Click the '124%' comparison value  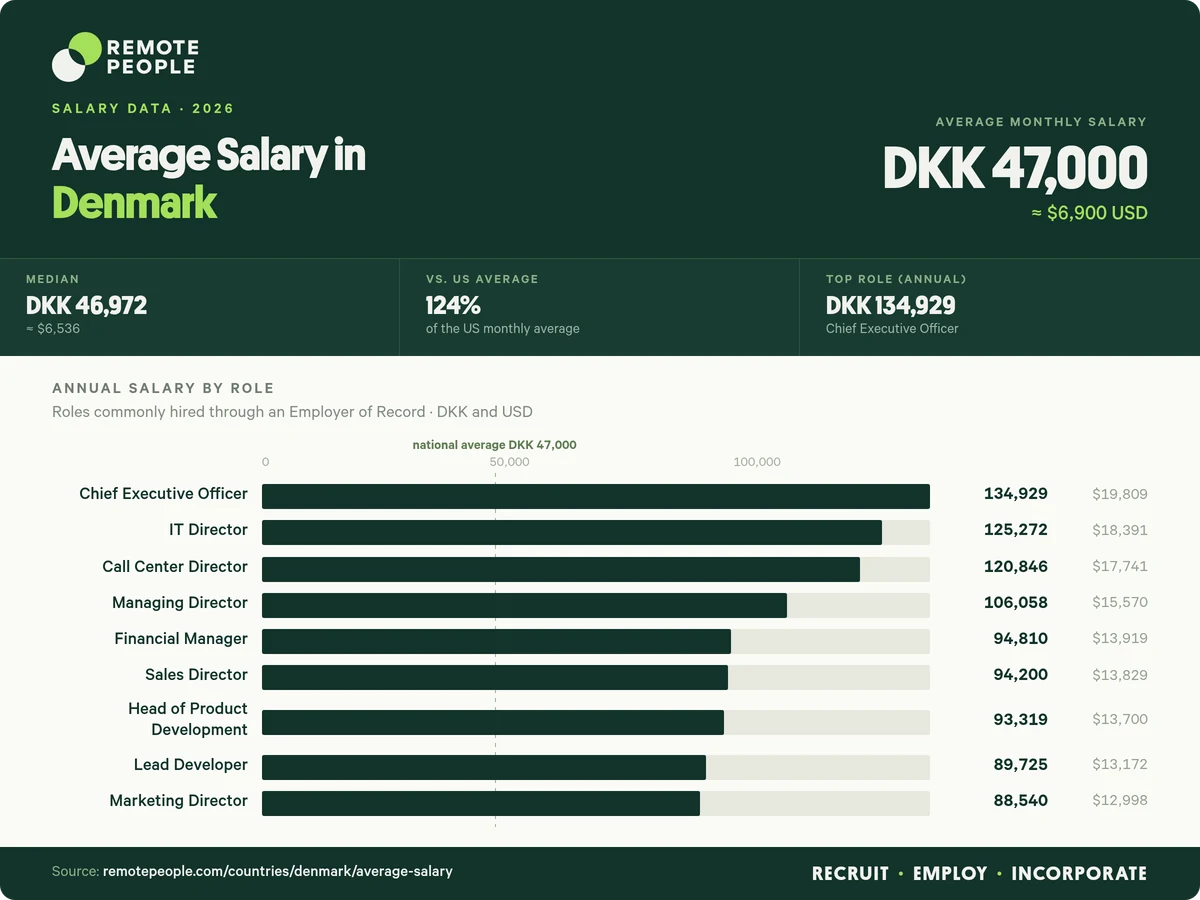coord(452,305)
